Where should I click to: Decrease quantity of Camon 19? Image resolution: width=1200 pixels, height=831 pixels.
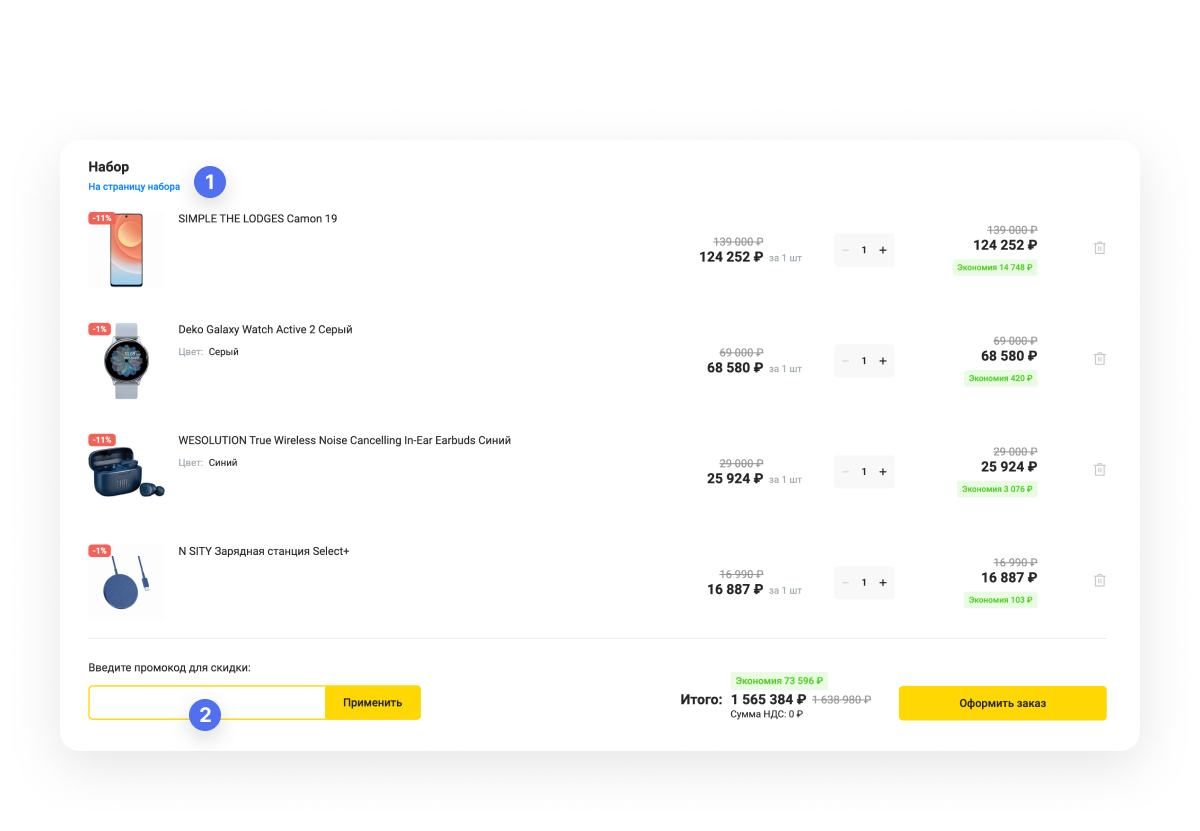tap(846, 250)
